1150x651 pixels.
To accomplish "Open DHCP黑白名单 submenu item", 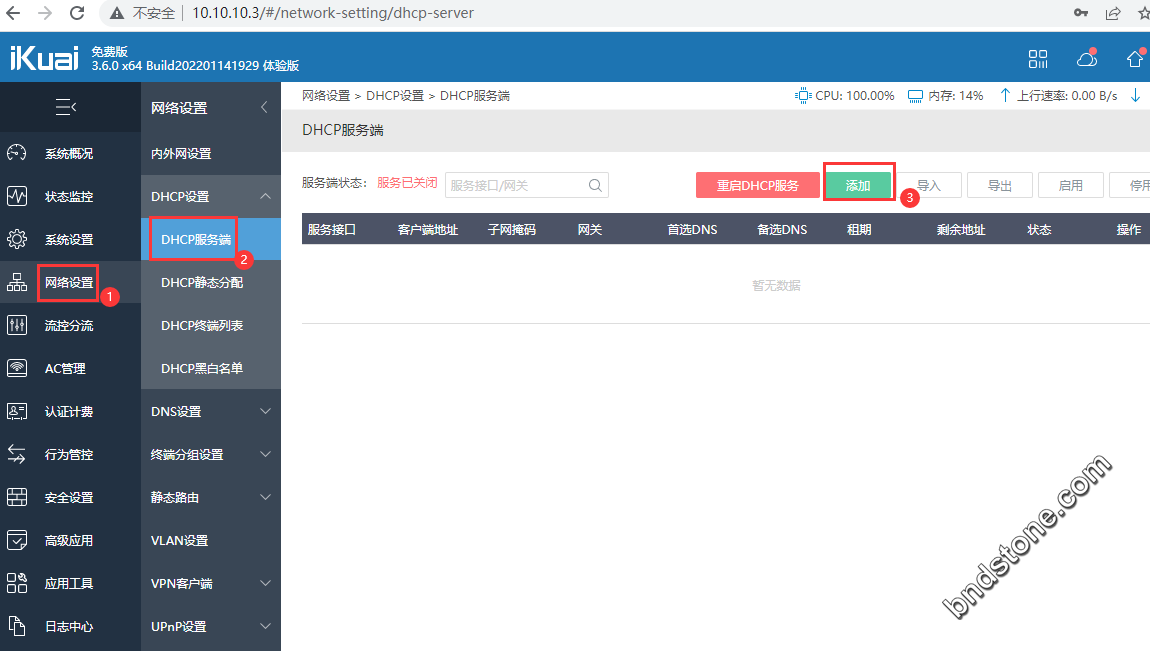I will pos(202,368).
